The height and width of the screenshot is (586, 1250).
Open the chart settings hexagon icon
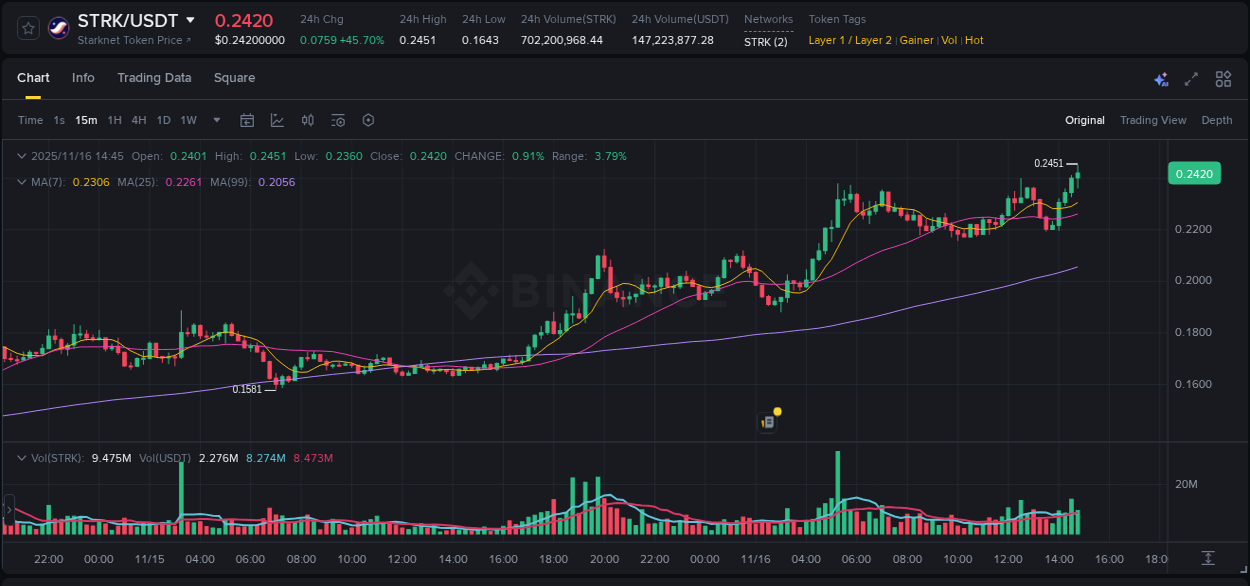368,120
